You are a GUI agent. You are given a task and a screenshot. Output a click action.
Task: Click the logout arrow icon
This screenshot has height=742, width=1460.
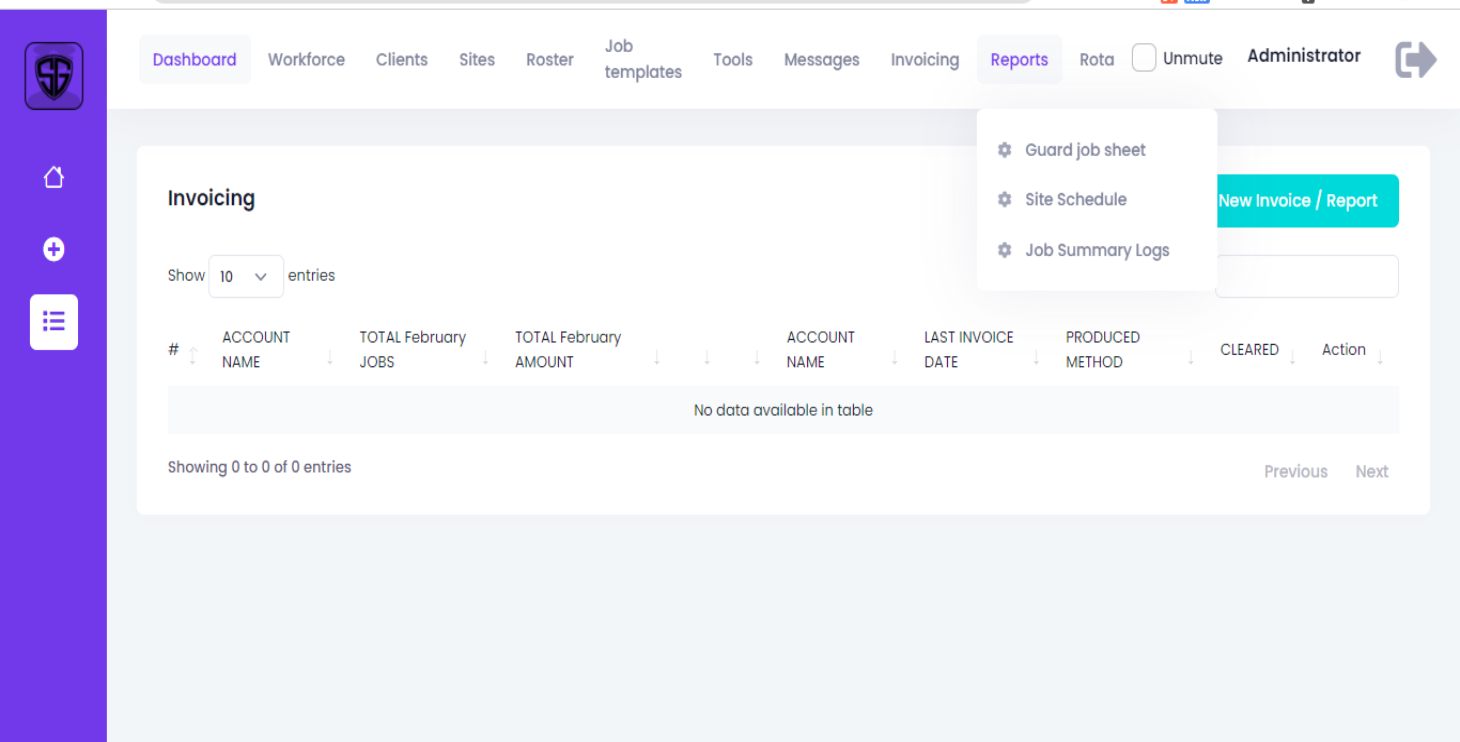1416,60
